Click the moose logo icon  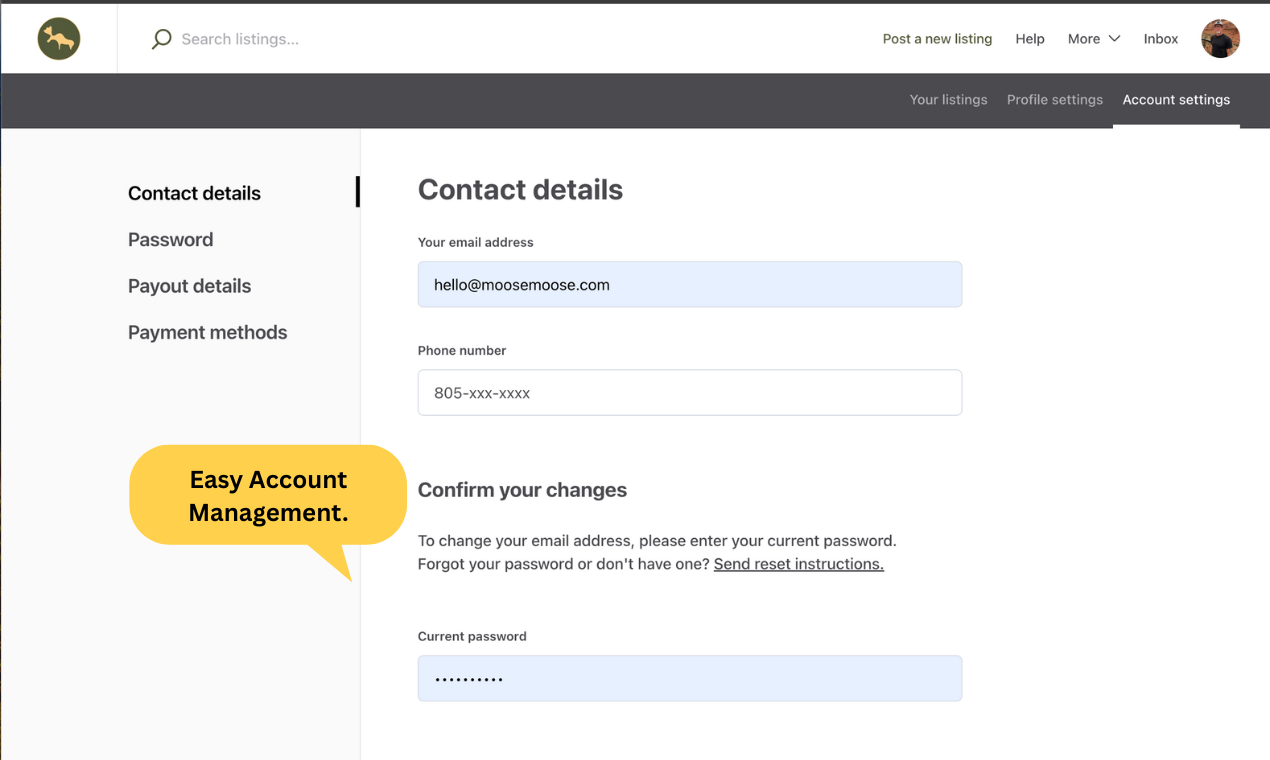click(x=59, y=39)
